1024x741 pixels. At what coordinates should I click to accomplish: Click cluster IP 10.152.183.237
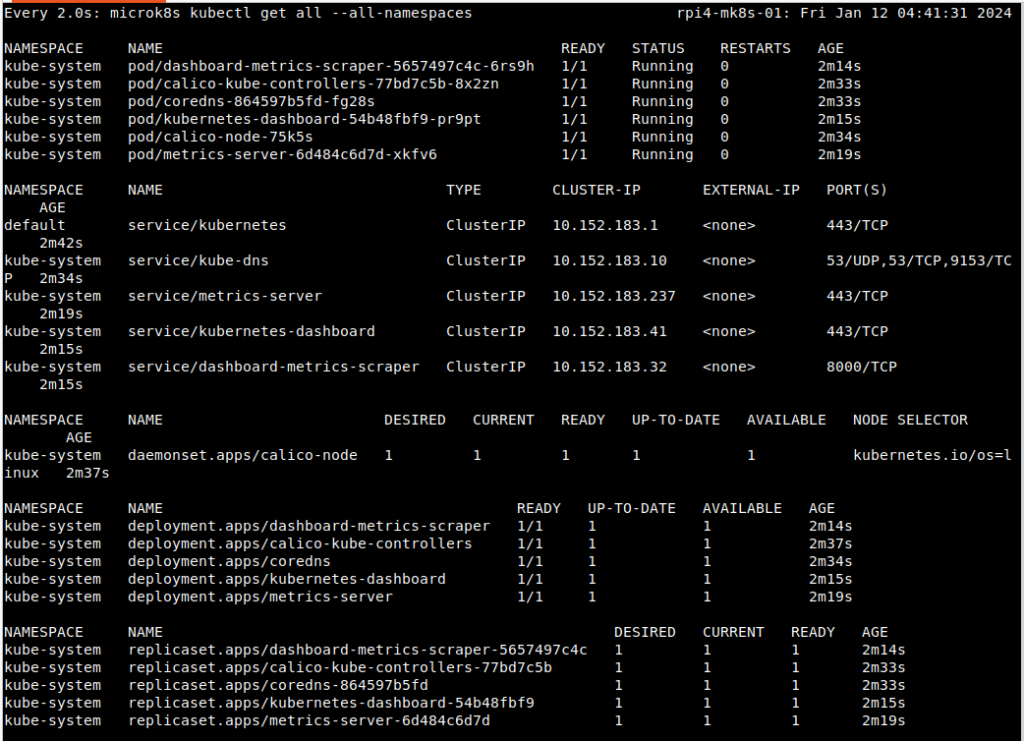(x=614, y=296)
